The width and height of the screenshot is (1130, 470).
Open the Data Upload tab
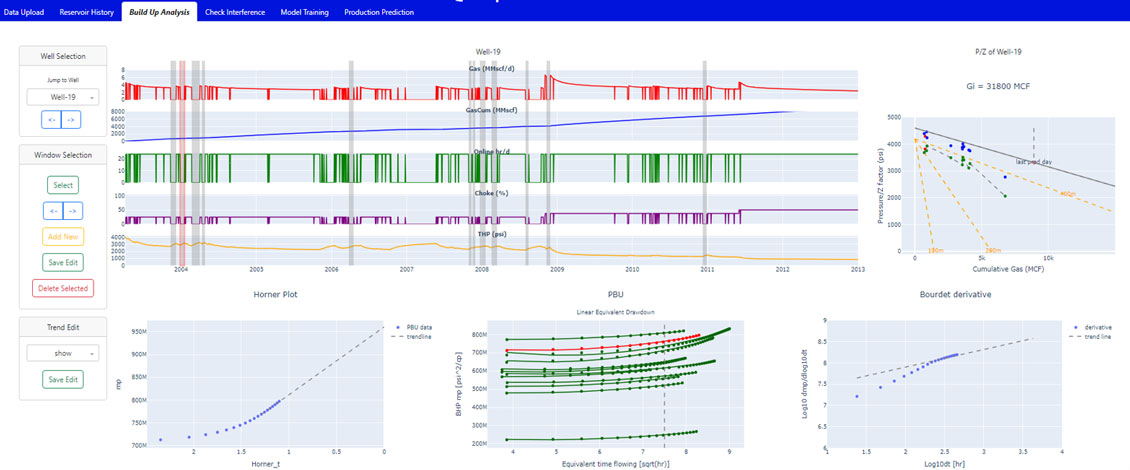point(24,12)
